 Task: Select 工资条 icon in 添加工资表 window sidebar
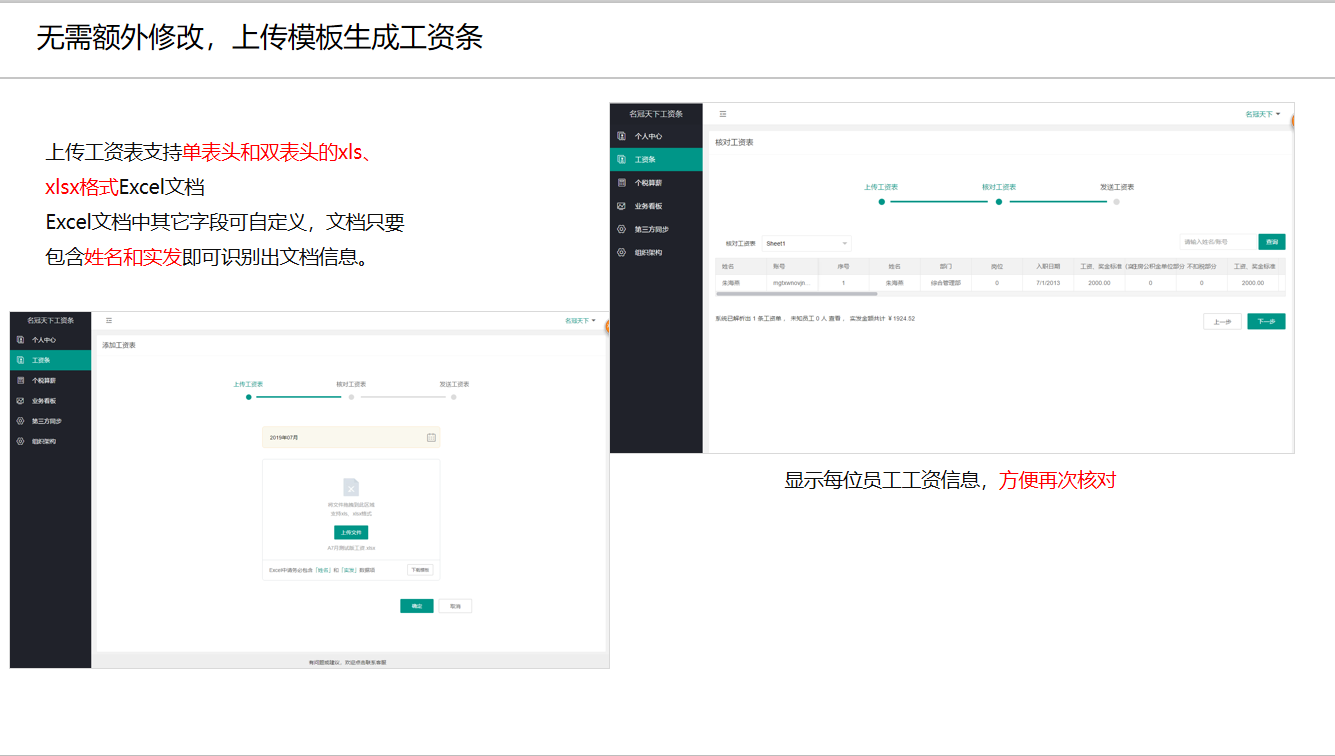pos(20,360)
